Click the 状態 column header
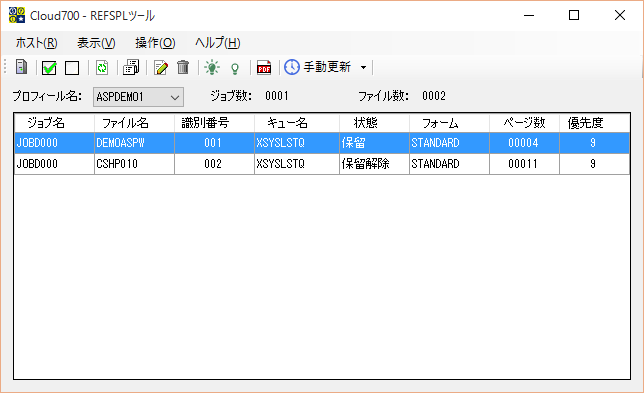 374,123
